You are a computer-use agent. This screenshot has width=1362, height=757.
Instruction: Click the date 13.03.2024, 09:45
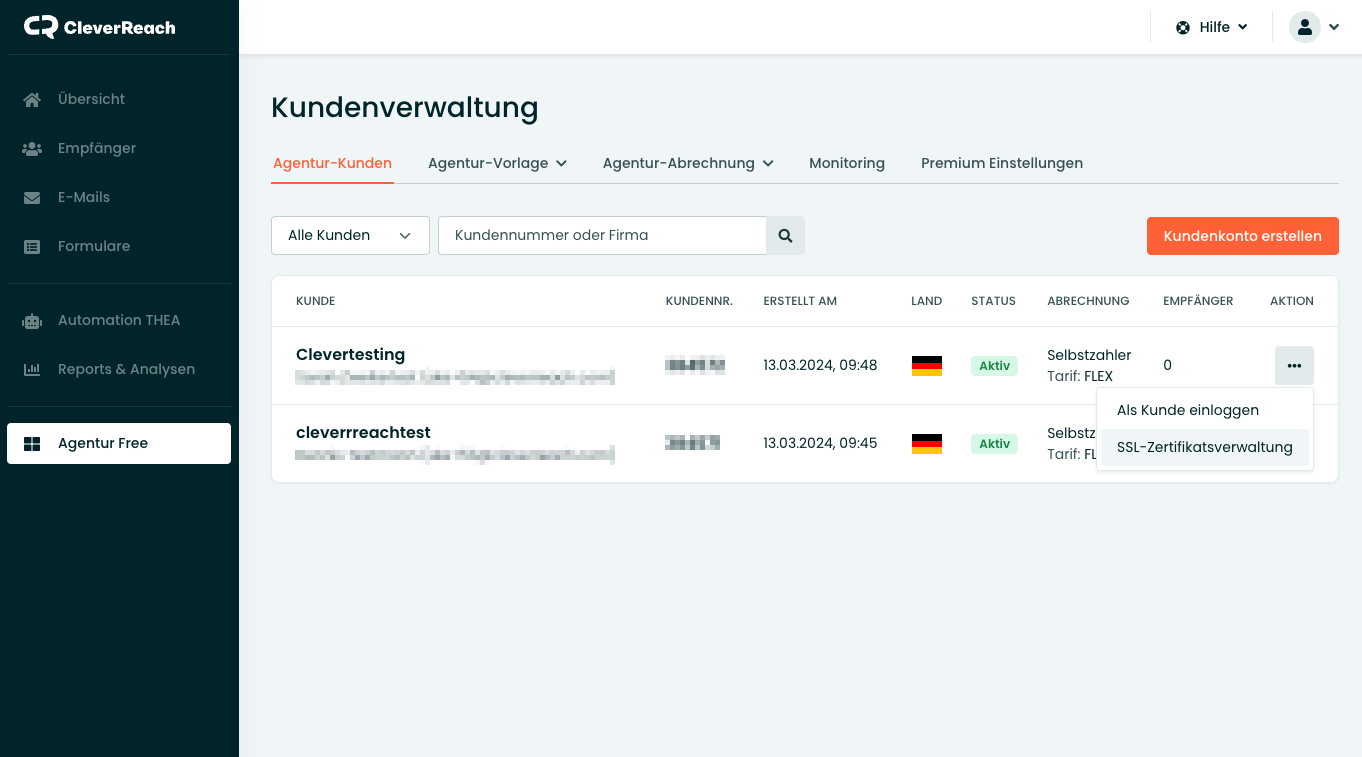(820, 443)
